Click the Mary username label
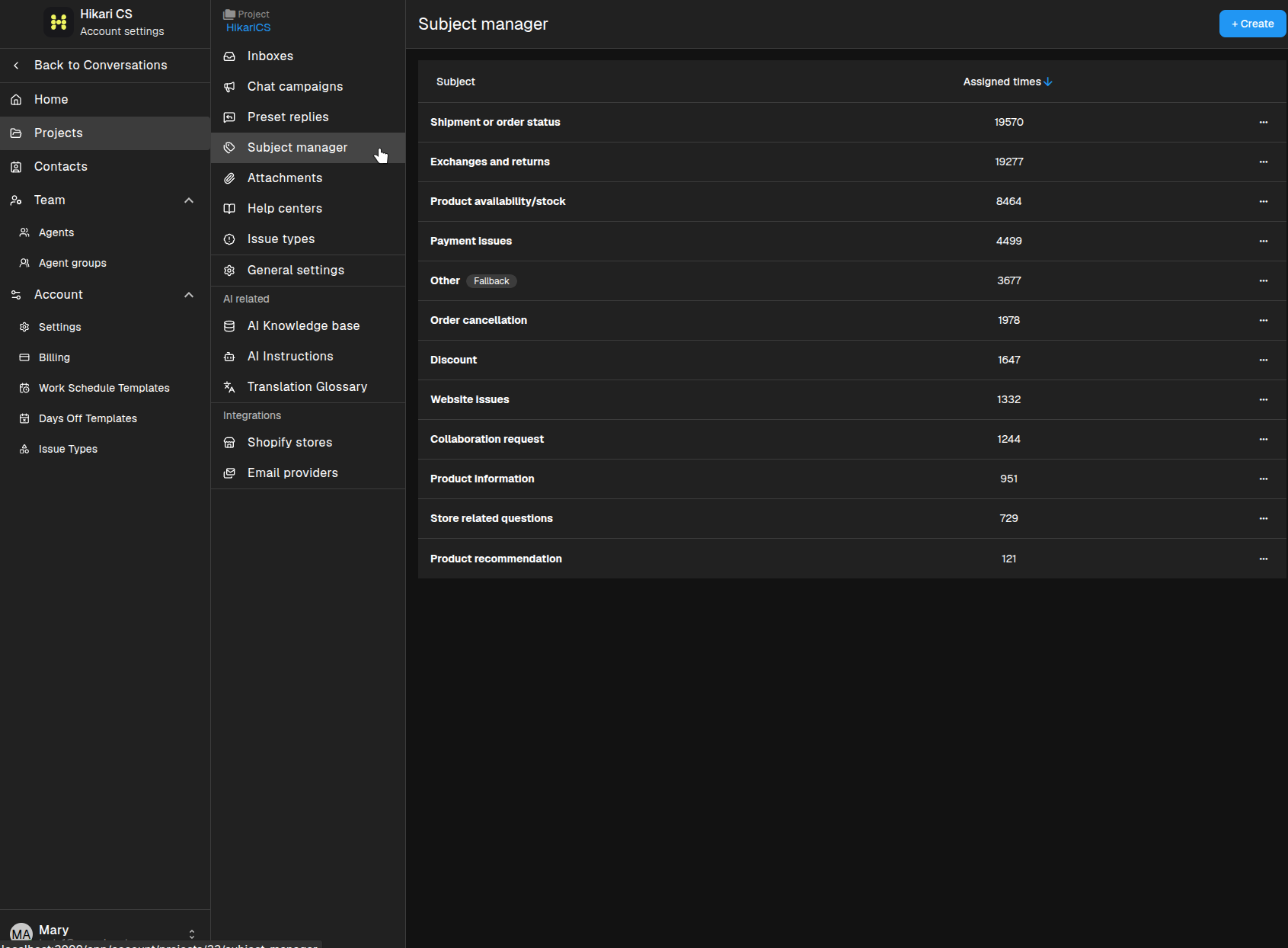Screen dimensions: 1288x948 53,930
